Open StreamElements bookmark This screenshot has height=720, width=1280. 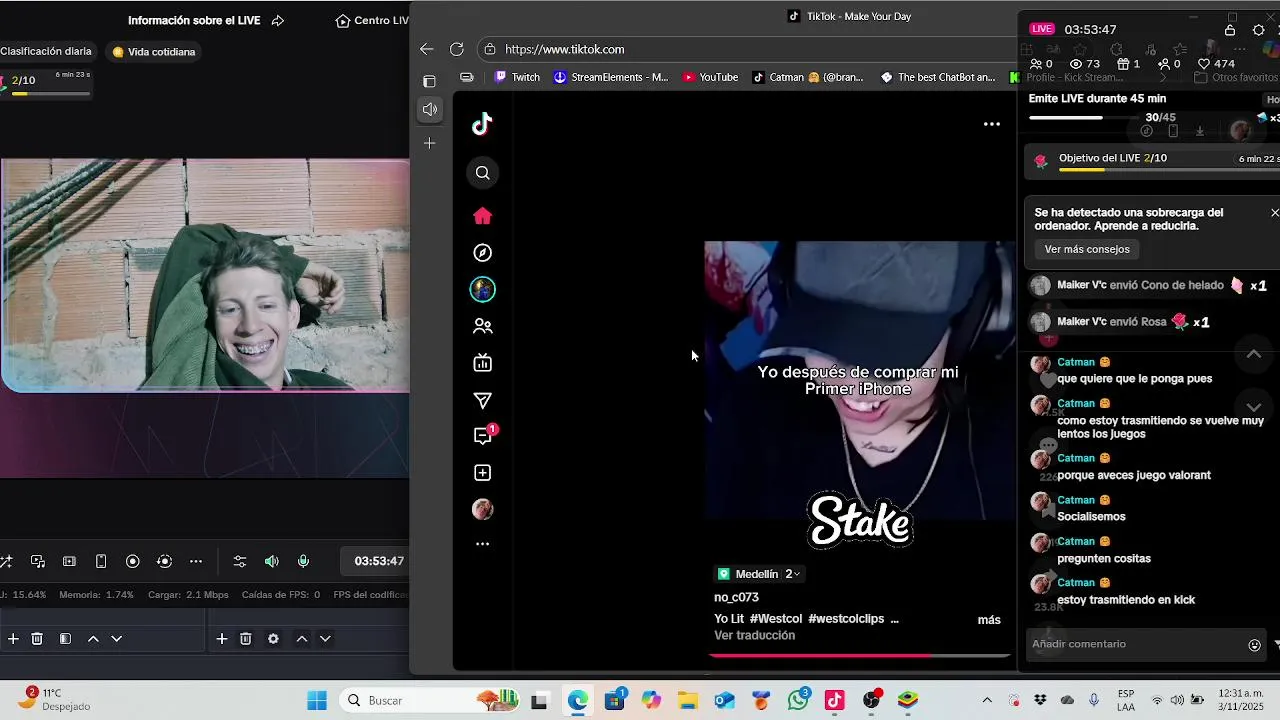pyautogui.click(x=610, y=77)
